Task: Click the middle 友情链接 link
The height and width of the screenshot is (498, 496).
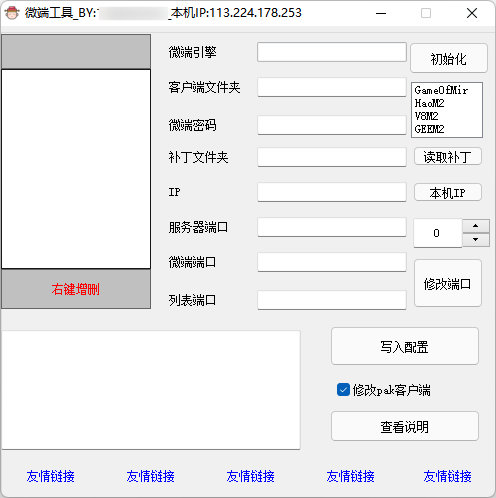Action: (251, 476)
